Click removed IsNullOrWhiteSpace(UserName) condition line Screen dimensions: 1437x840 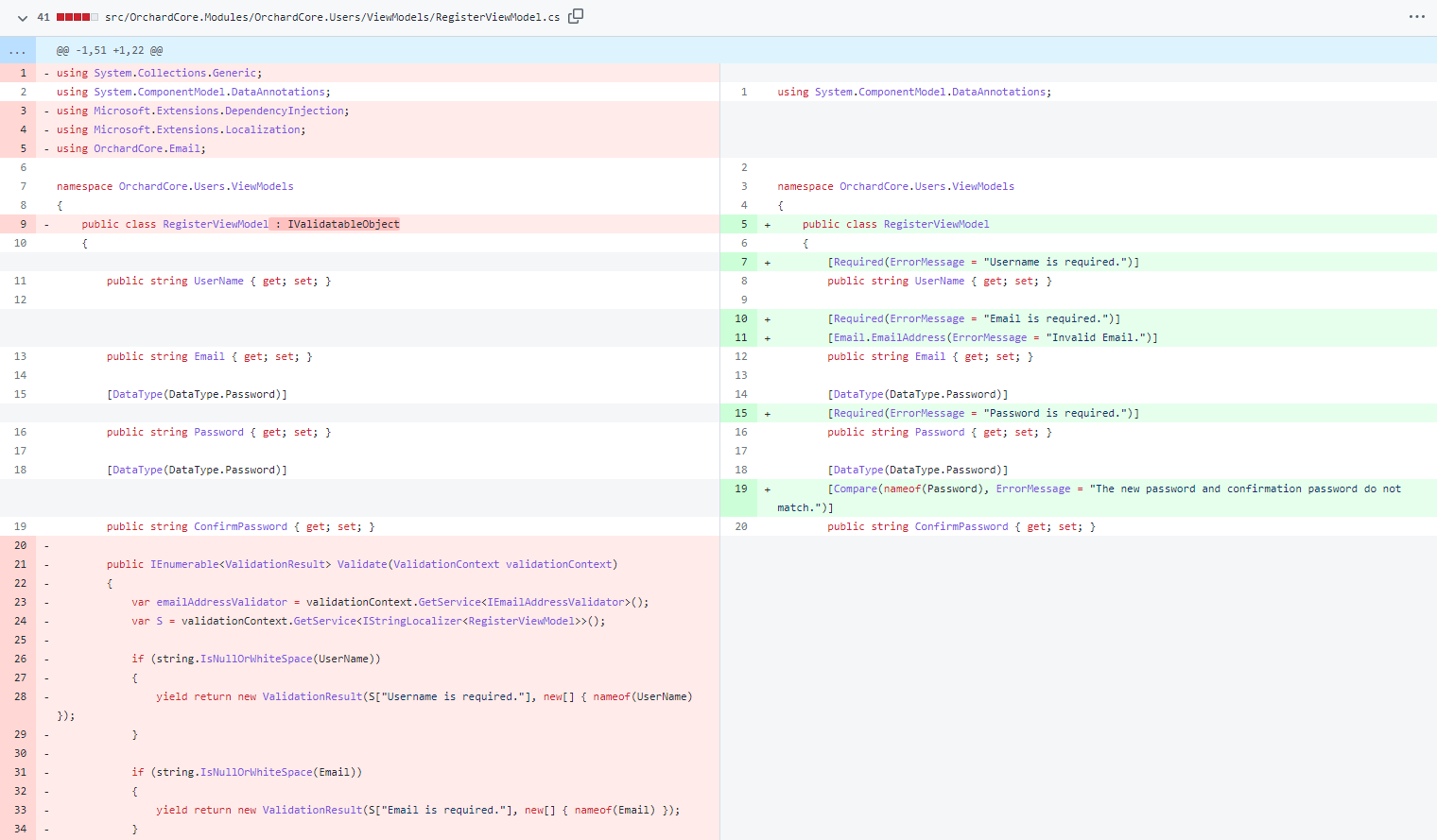(x=256, y=659)
